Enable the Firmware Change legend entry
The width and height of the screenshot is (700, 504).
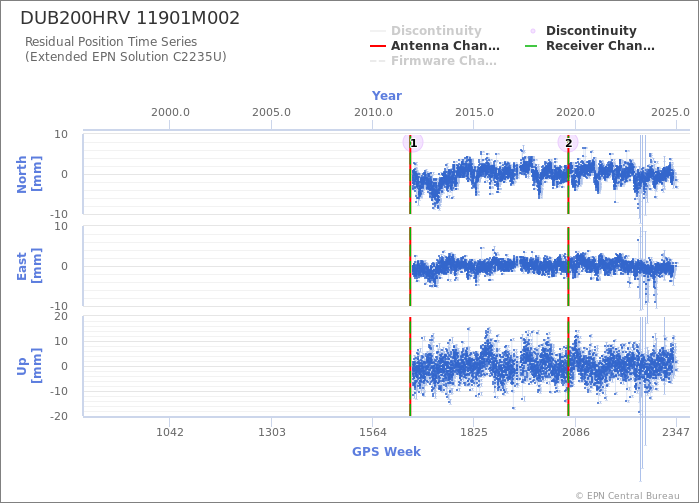pos(433,61)
